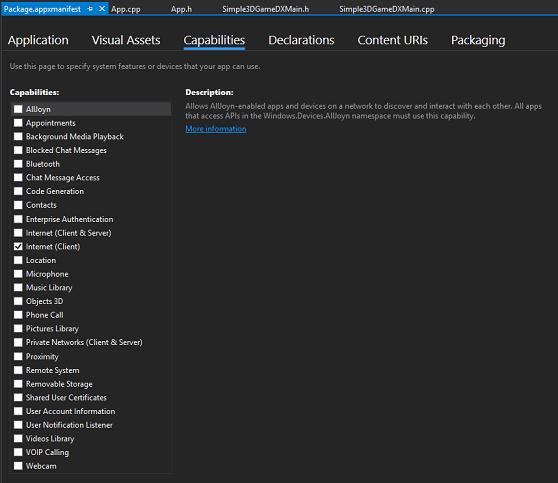Open the Packaging section
558x483 pixels.
click(x=478, y=40)
